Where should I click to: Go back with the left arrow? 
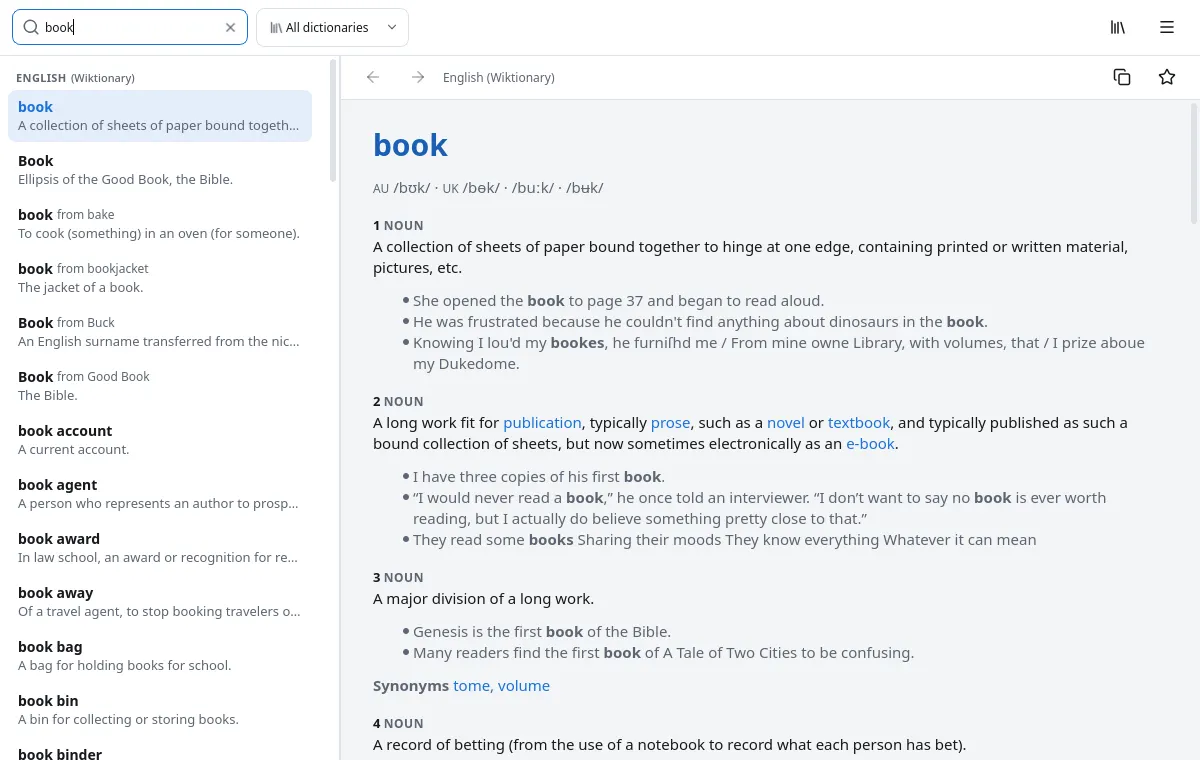(373, 77)
